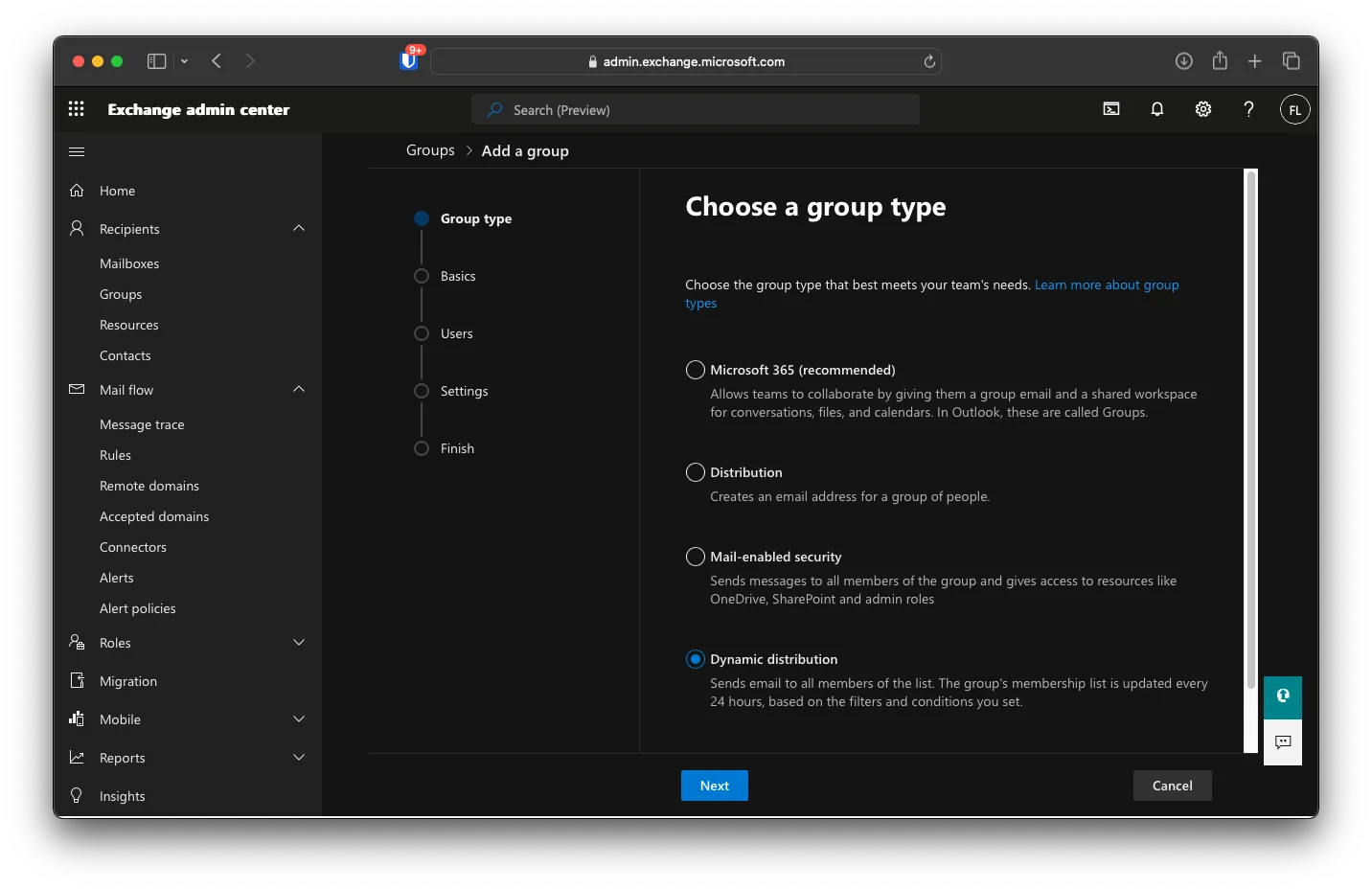Click the Migration icon
The height and width of the screenshot is (889, 1372).
(77, 680)
